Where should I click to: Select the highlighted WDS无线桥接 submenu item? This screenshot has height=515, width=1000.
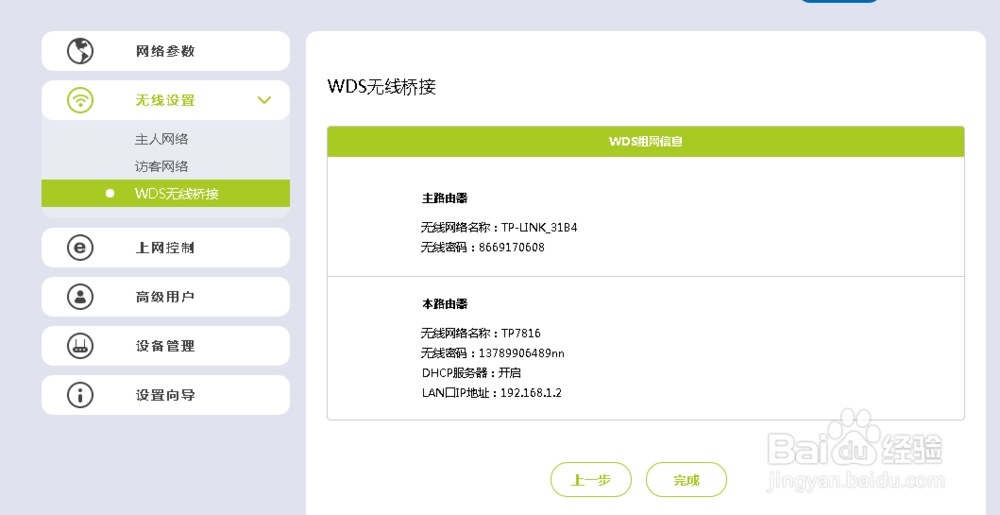click(166, 193)
